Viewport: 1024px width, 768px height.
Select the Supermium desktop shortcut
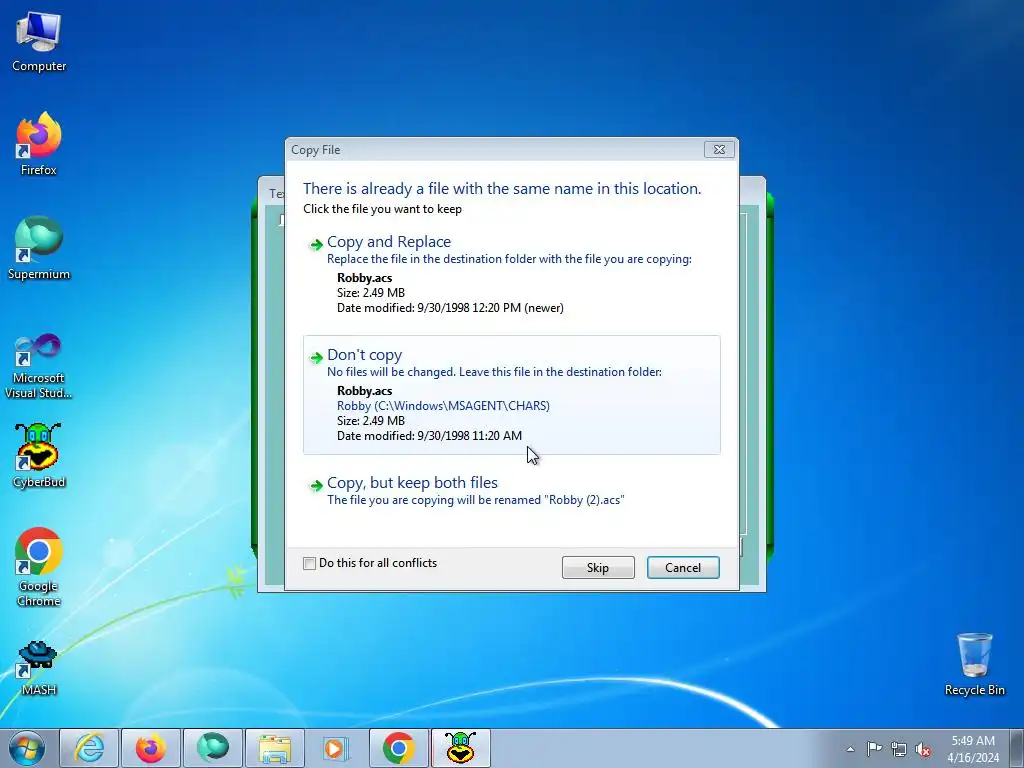click(39, 248)
